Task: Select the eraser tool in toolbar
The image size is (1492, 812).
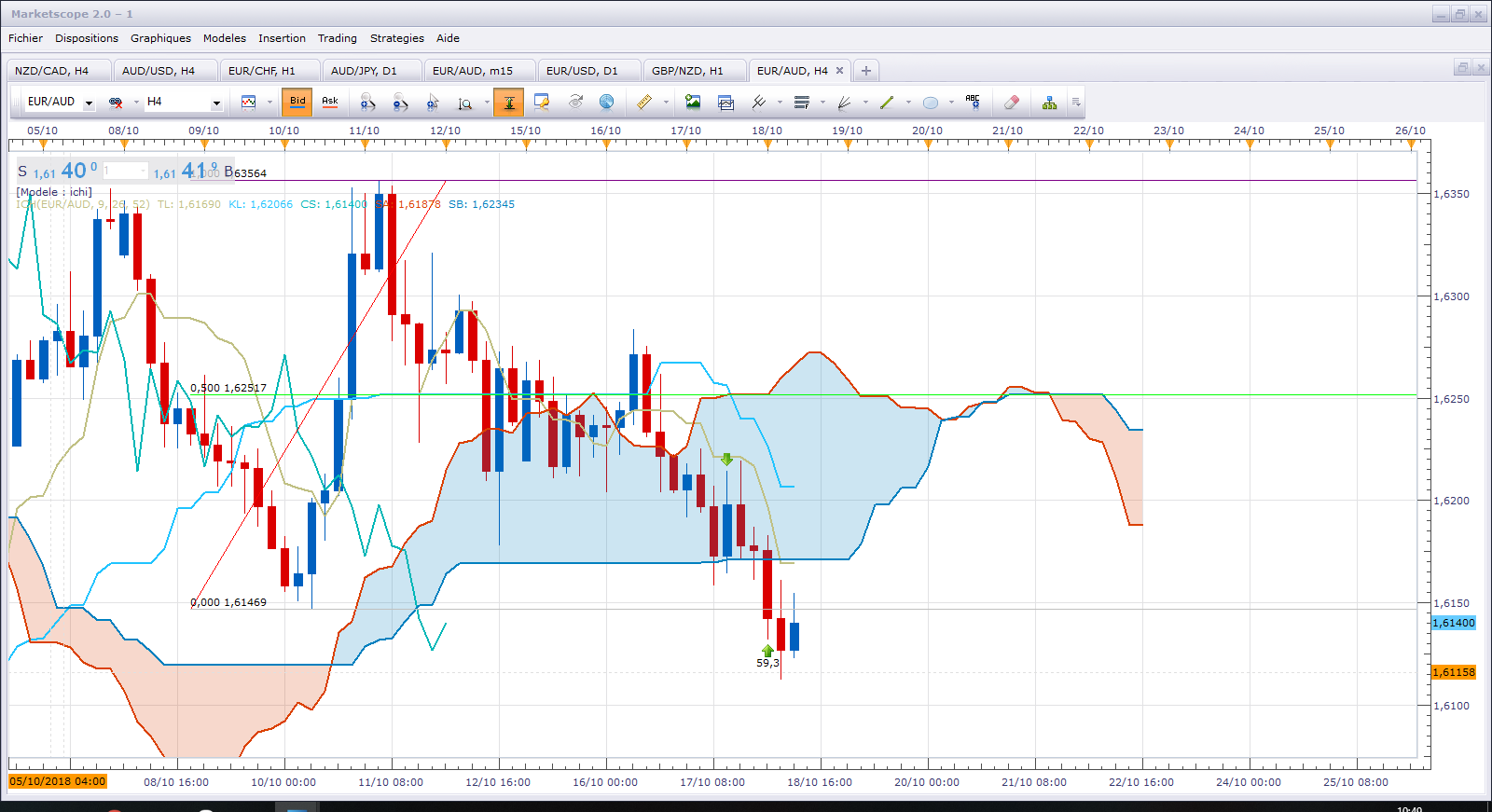Action: (1012, 103)
